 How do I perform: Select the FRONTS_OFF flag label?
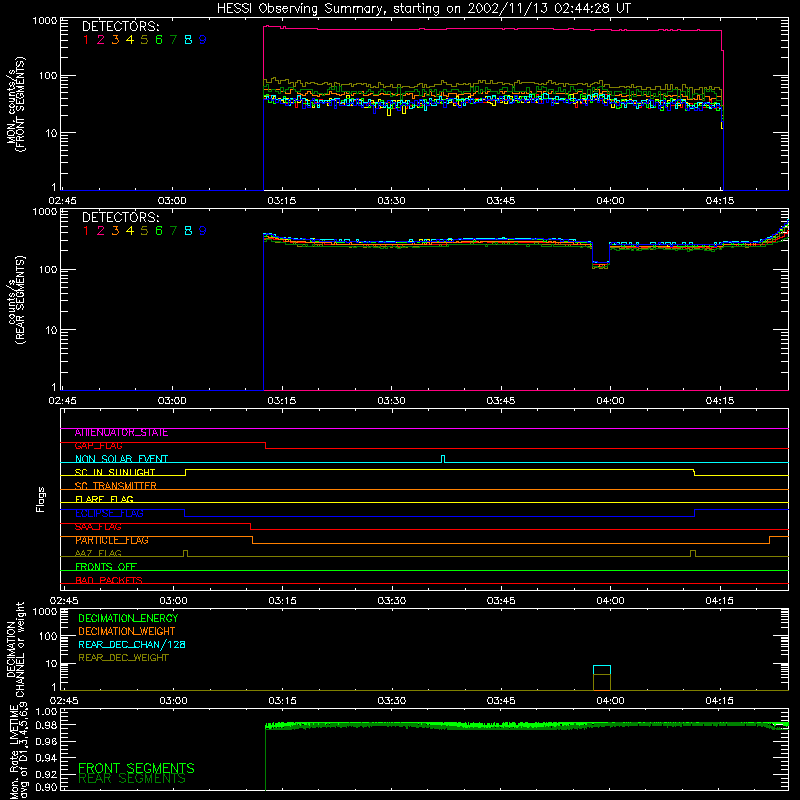[106, 567]
